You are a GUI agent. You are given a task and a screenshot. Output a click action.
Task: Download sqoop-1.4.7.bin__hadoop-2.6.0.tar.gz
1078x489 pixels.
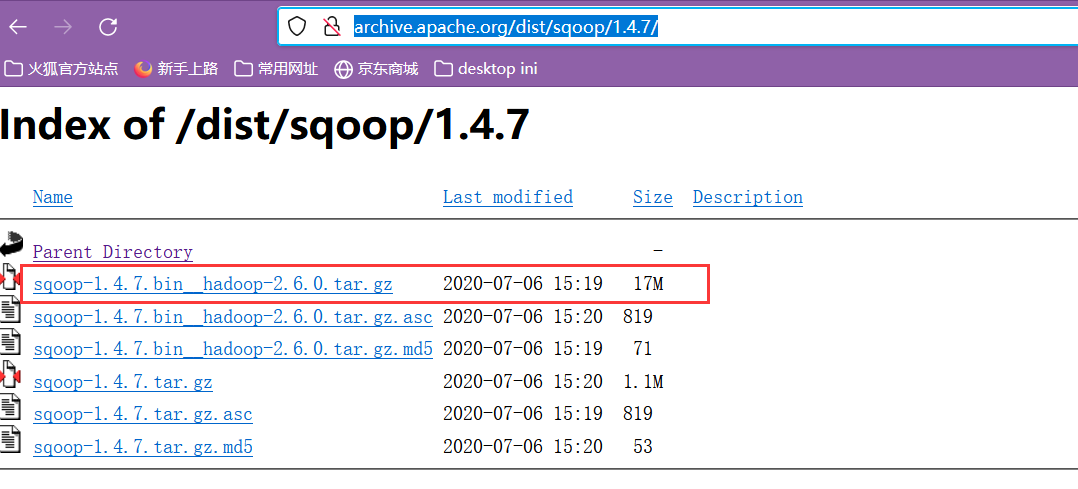(x=212, y=283)
